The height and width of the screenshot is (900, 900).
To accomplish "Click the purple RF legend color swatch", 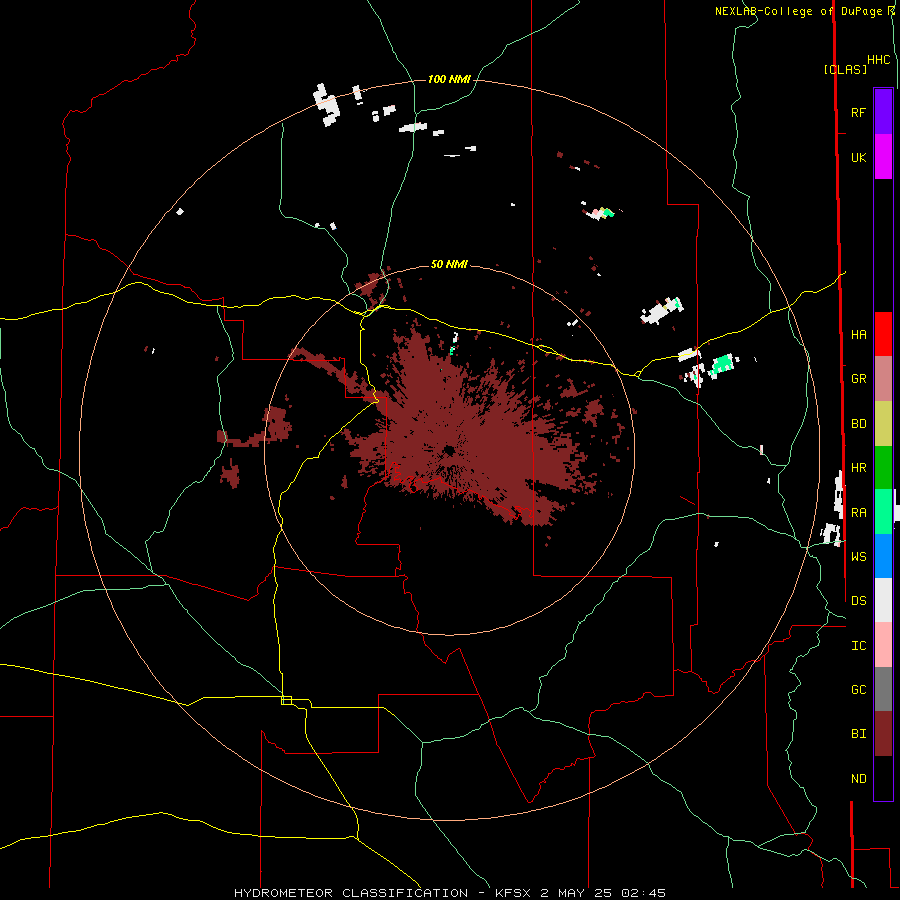I will click(883, 112).
